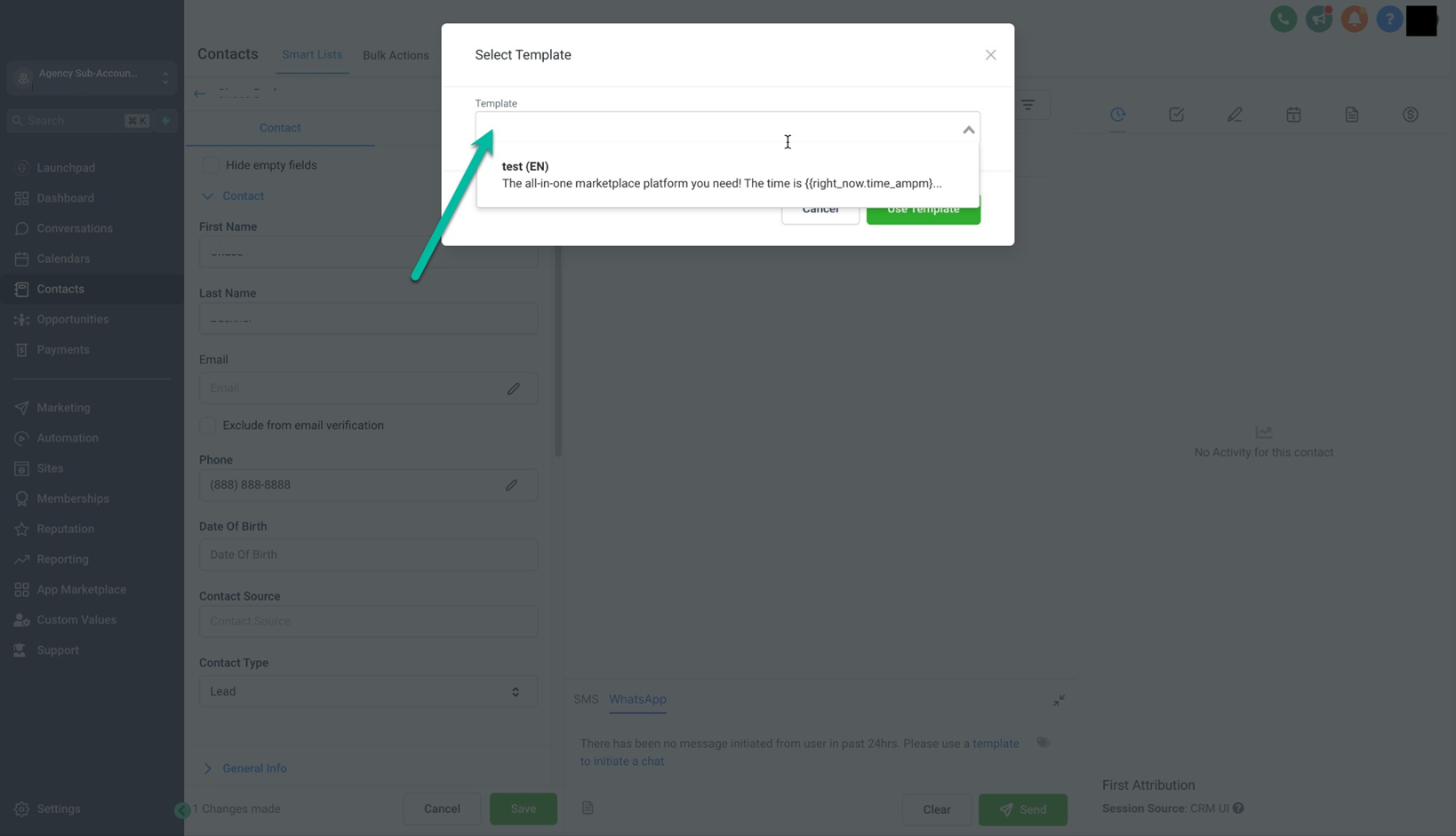Click the megaphone announcements icon
Screen dimensions: 1456x836
point(1318,19)
